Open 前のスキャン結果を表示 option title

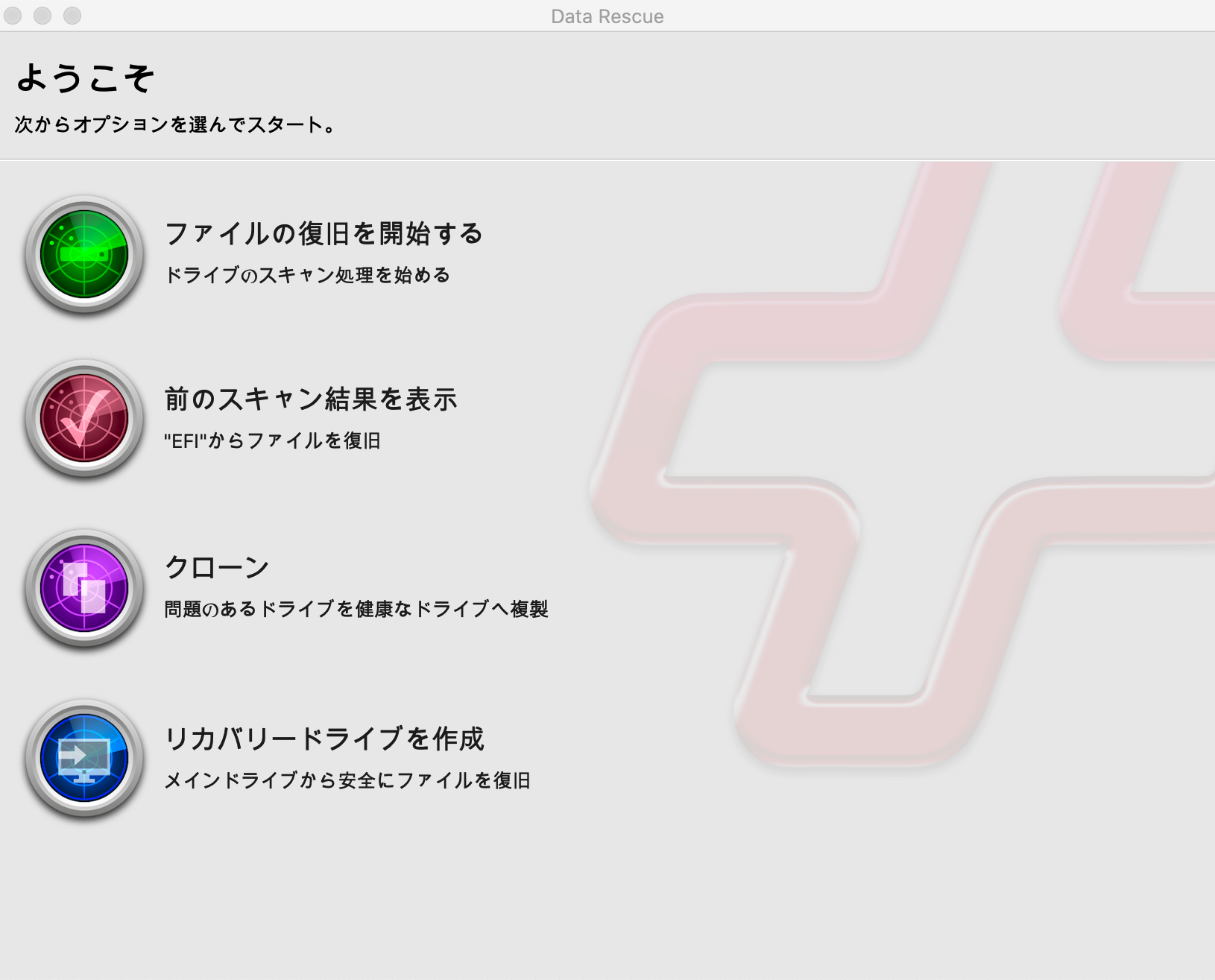(x=310, y=399)
